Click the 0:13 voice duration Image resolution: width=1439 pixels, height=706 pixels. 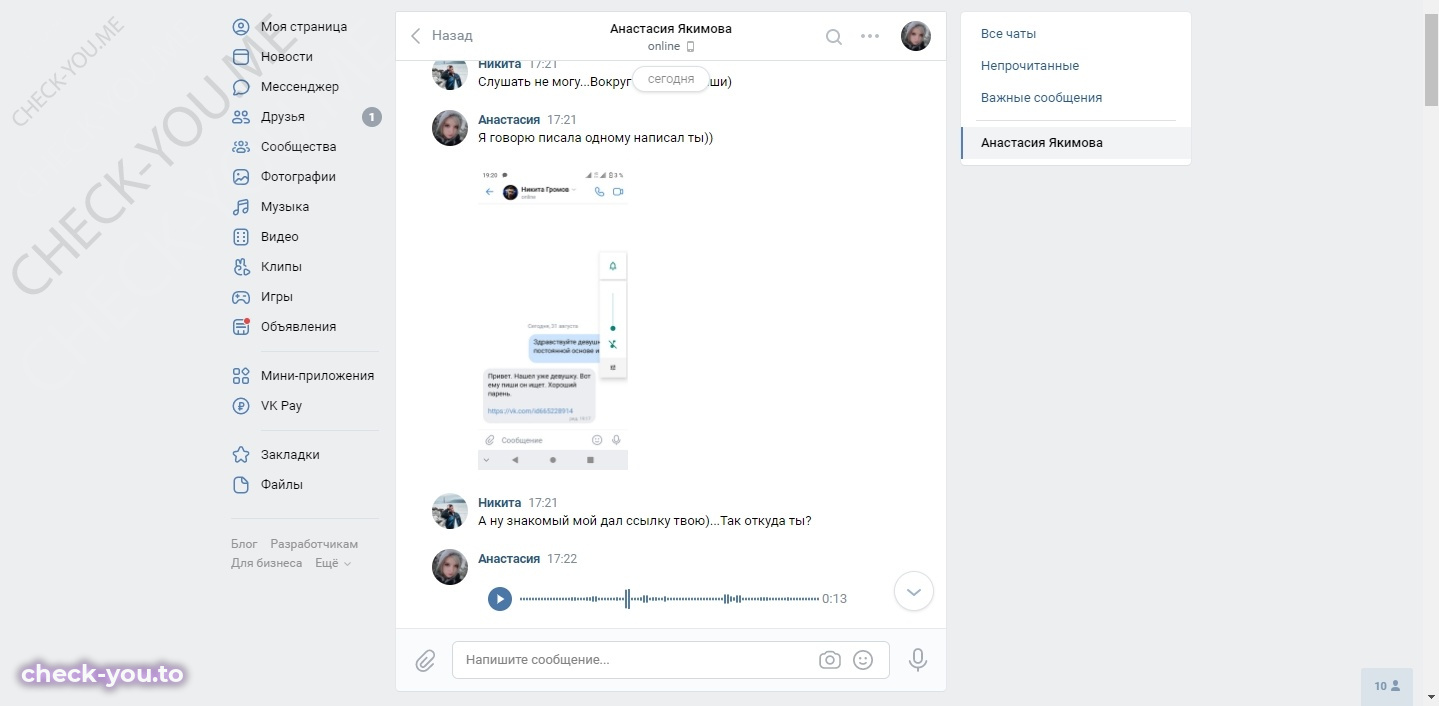pyautogui.click(x=834, y=599)
